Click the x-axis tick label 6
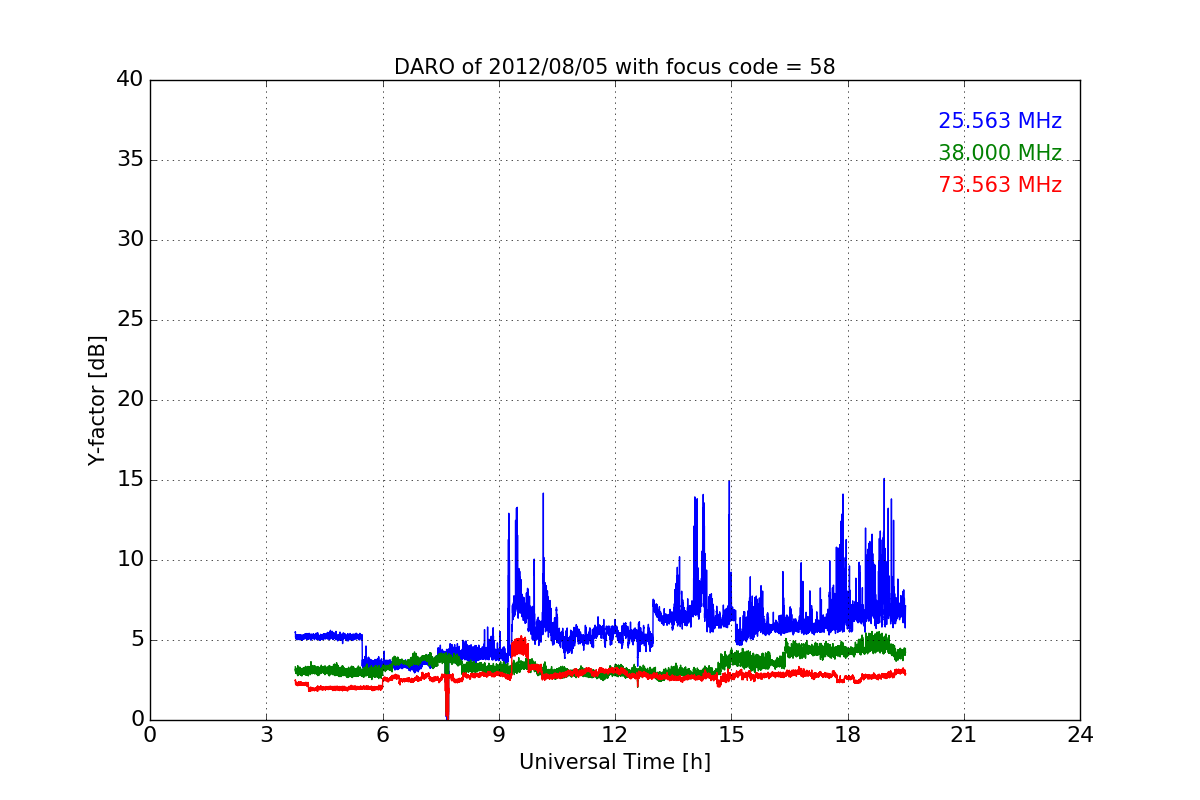 click(x=382, y=735)
